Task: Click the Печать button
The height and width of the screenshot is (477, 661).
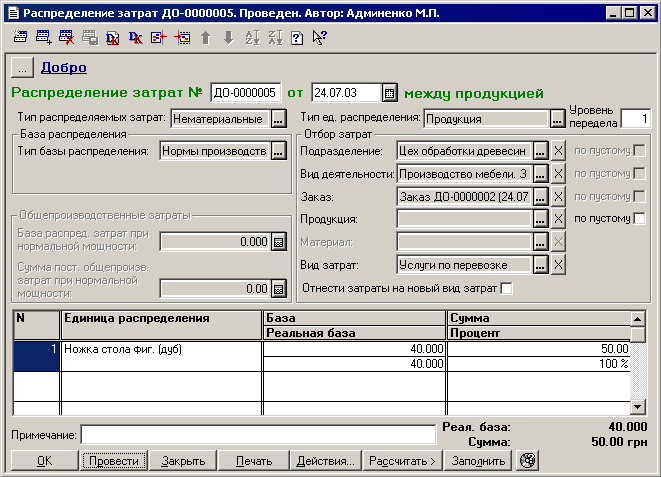Action: coord(254,461)
